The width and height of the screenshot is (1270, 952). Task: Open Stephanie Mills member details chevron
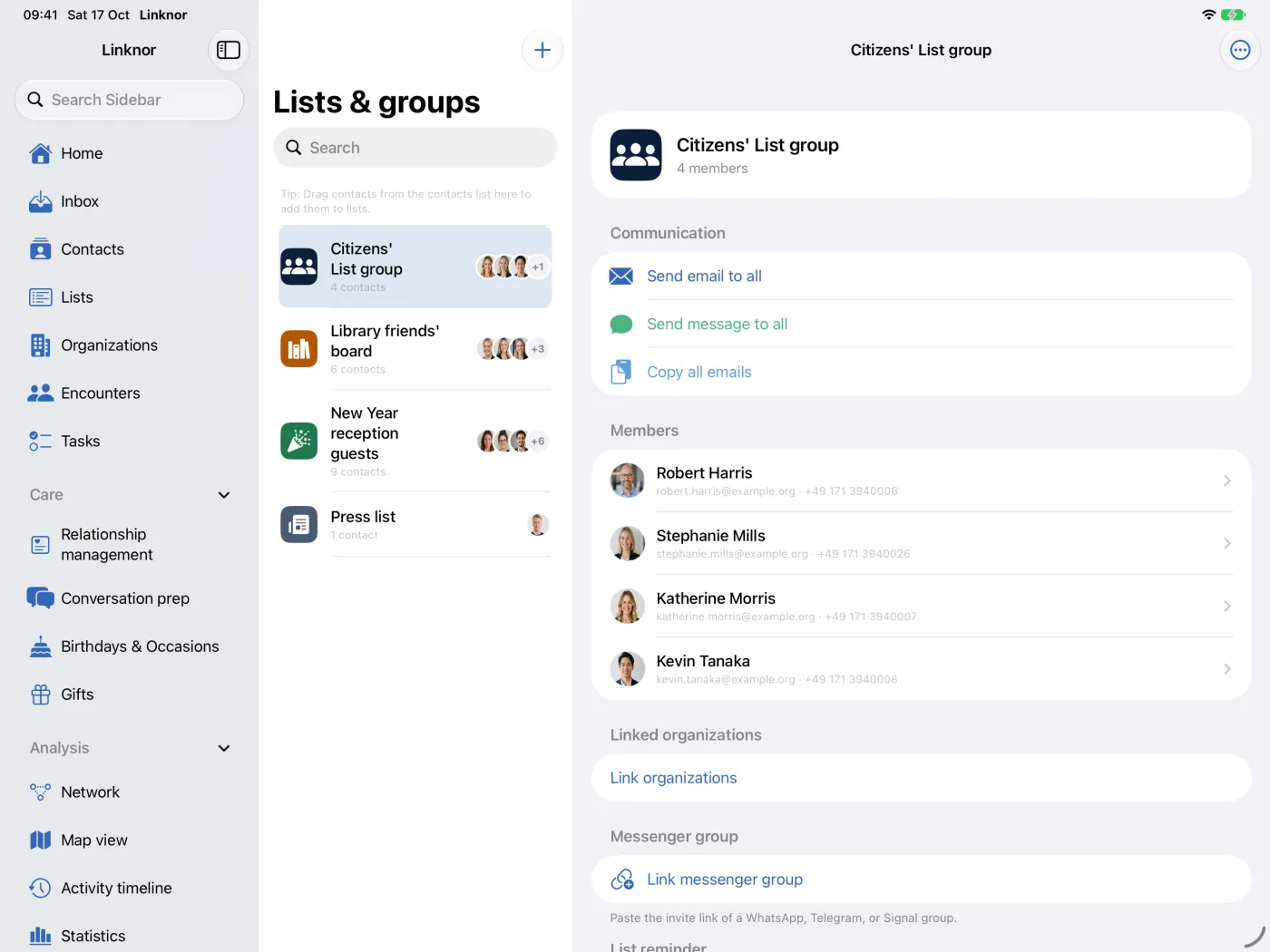coord(1226,543)
